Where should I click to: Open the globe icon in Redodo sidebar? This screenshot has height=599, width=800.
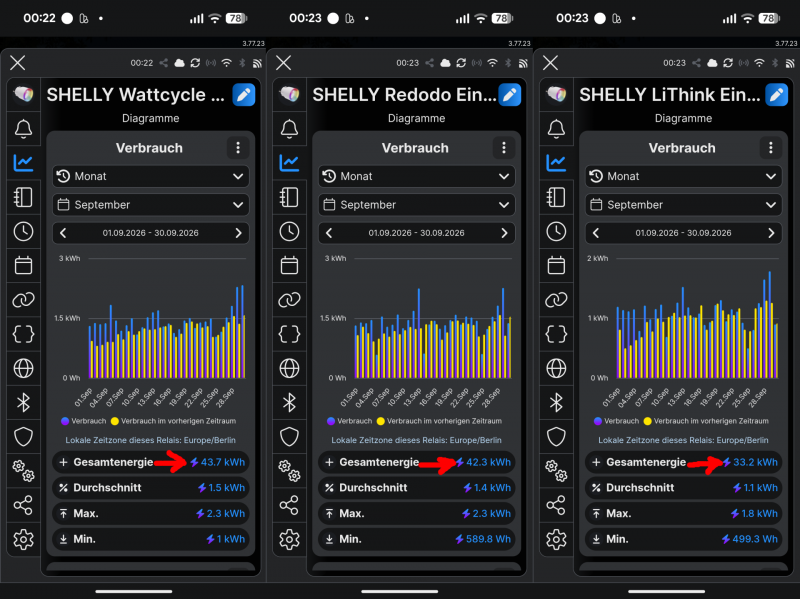pyautogui.click(x=289, y=368)
